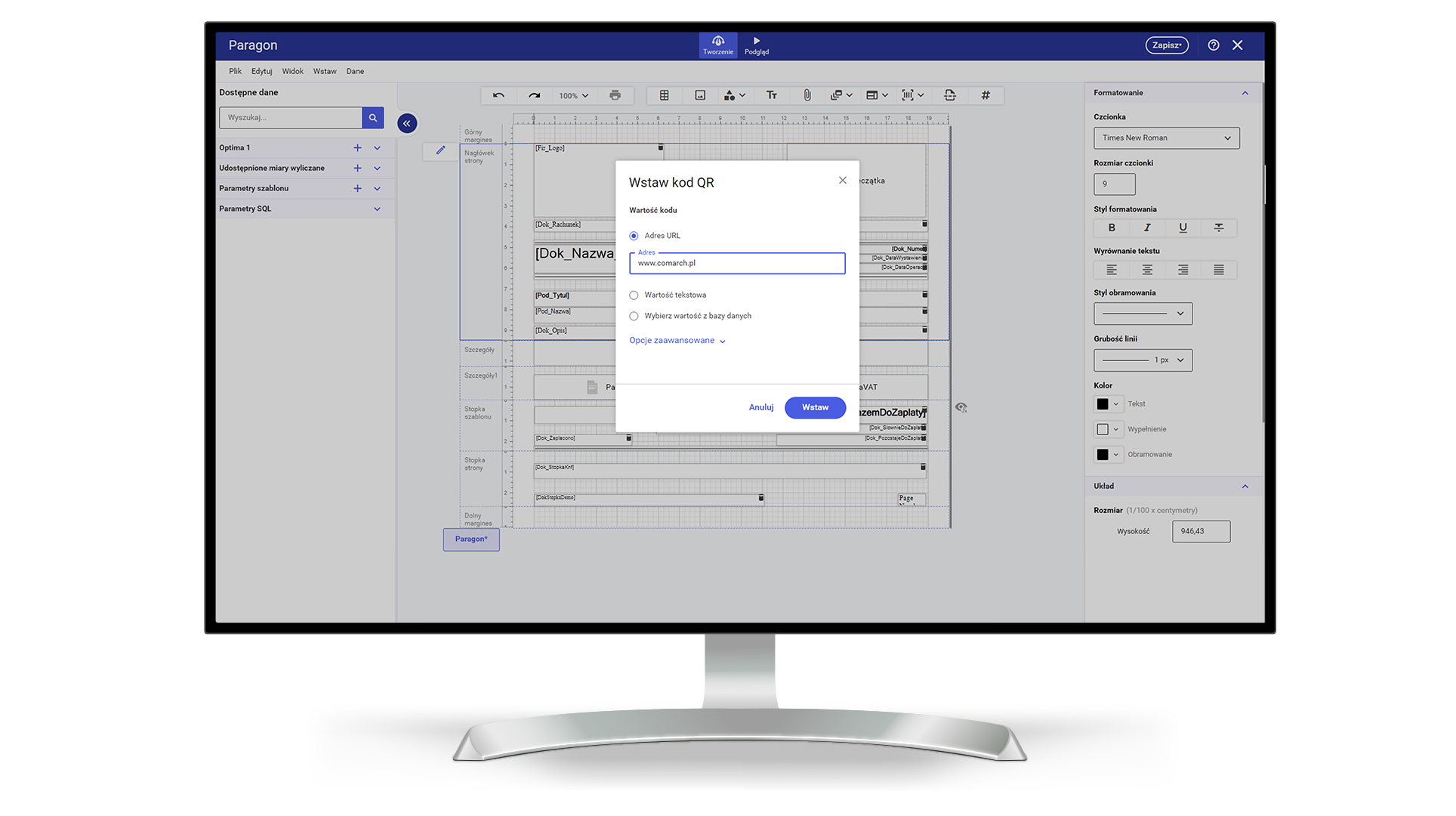Toggle section visibility eye icon
The width and height of the screenshot is (1456, 816).
961,407
